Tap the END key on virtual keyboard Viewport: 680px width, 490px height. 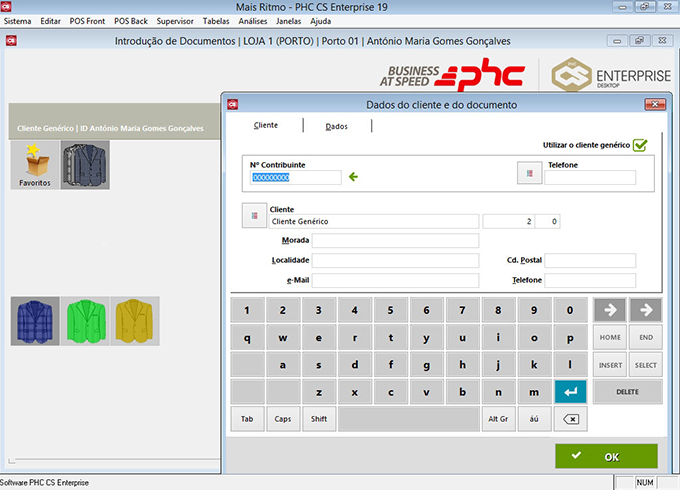tap(646, 337)
